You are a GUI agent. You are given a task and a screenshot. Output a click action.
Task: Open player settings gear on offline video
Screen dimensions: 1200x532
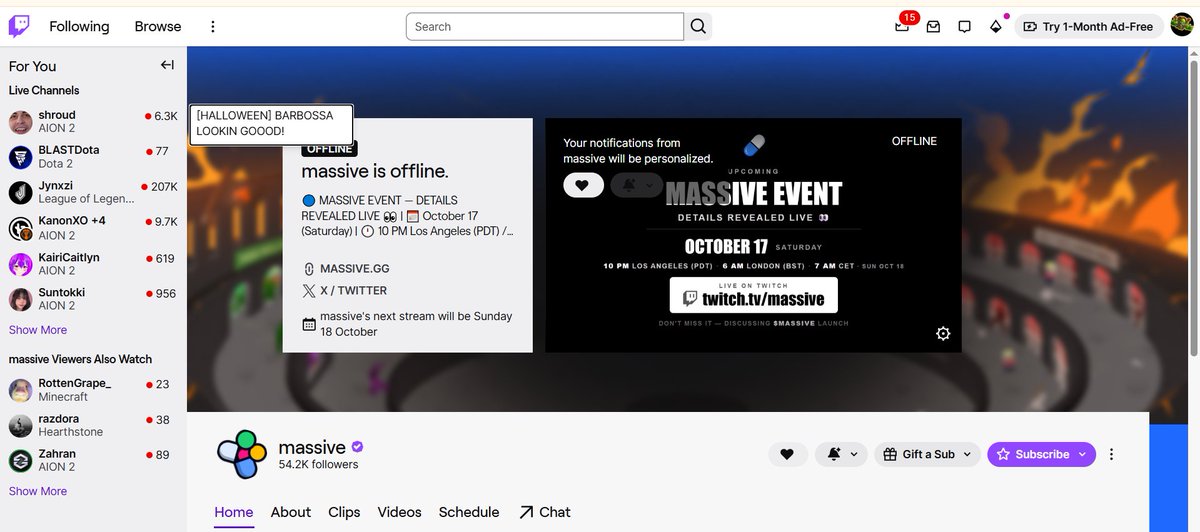coord(943,334)
